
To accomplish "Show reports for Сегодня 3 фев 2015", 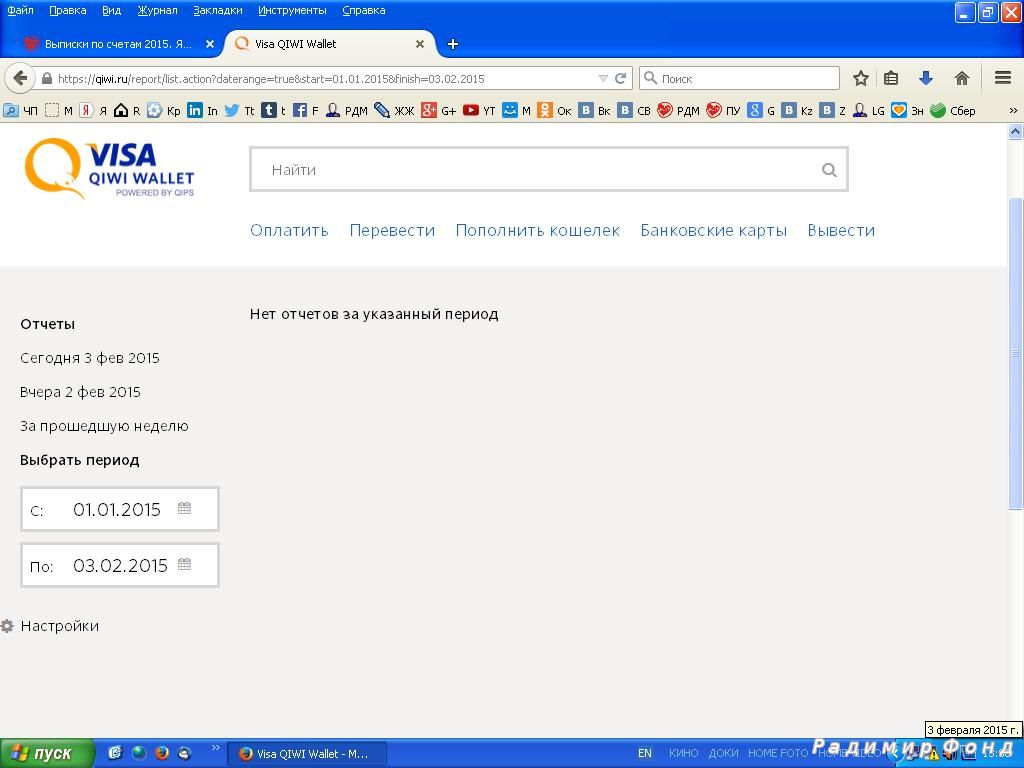I will (89, 358).
